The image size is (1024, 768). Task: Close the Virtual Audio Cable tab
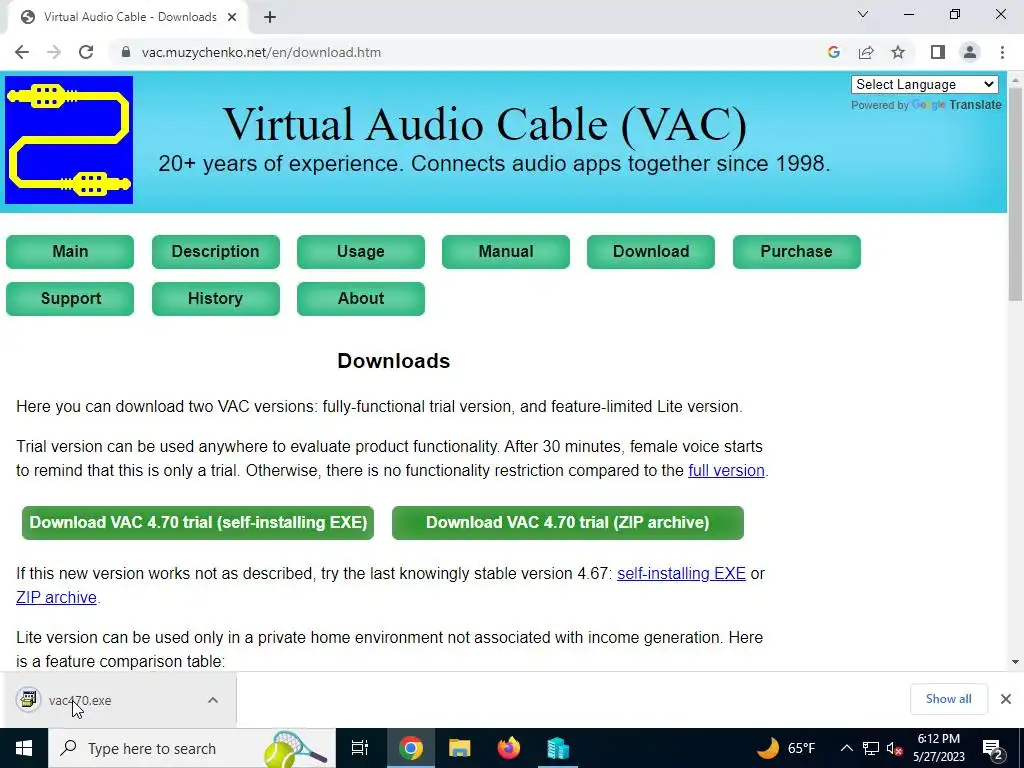point(232,17)
